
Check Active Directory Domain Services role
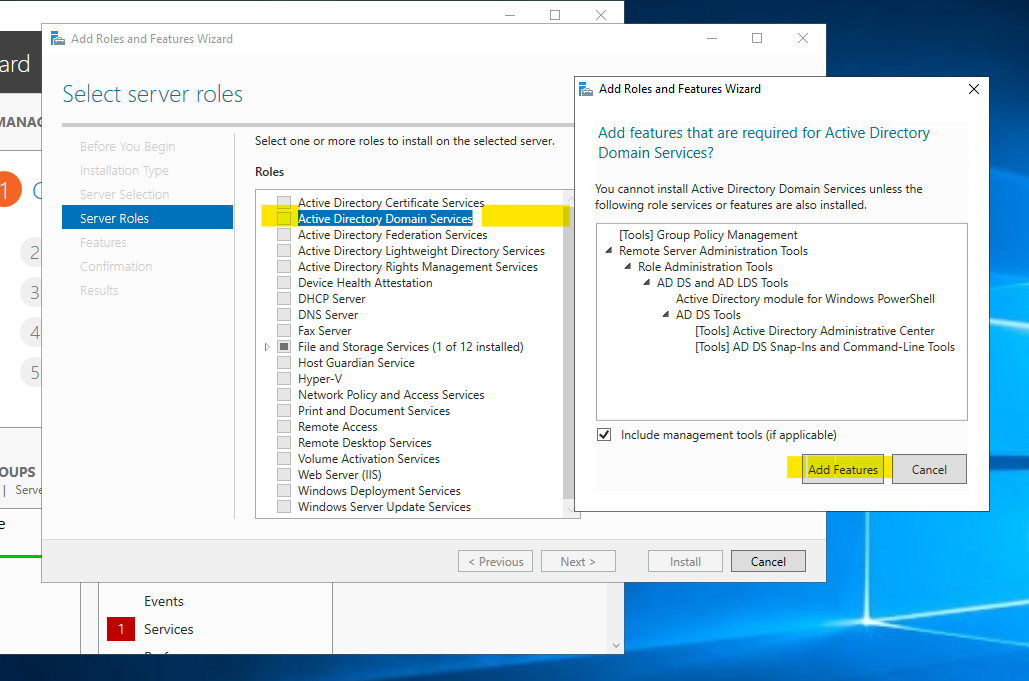pyautogui.click(x=284, y=218)
